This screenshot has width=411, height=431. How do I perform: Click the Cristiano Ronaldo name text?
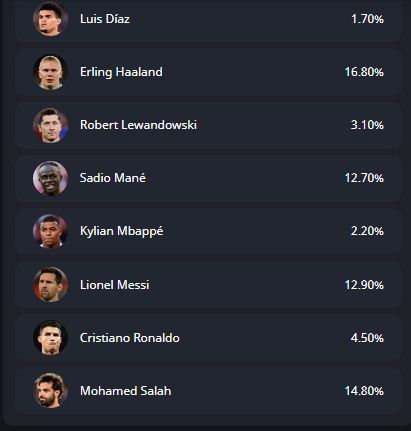click(130, 338)
